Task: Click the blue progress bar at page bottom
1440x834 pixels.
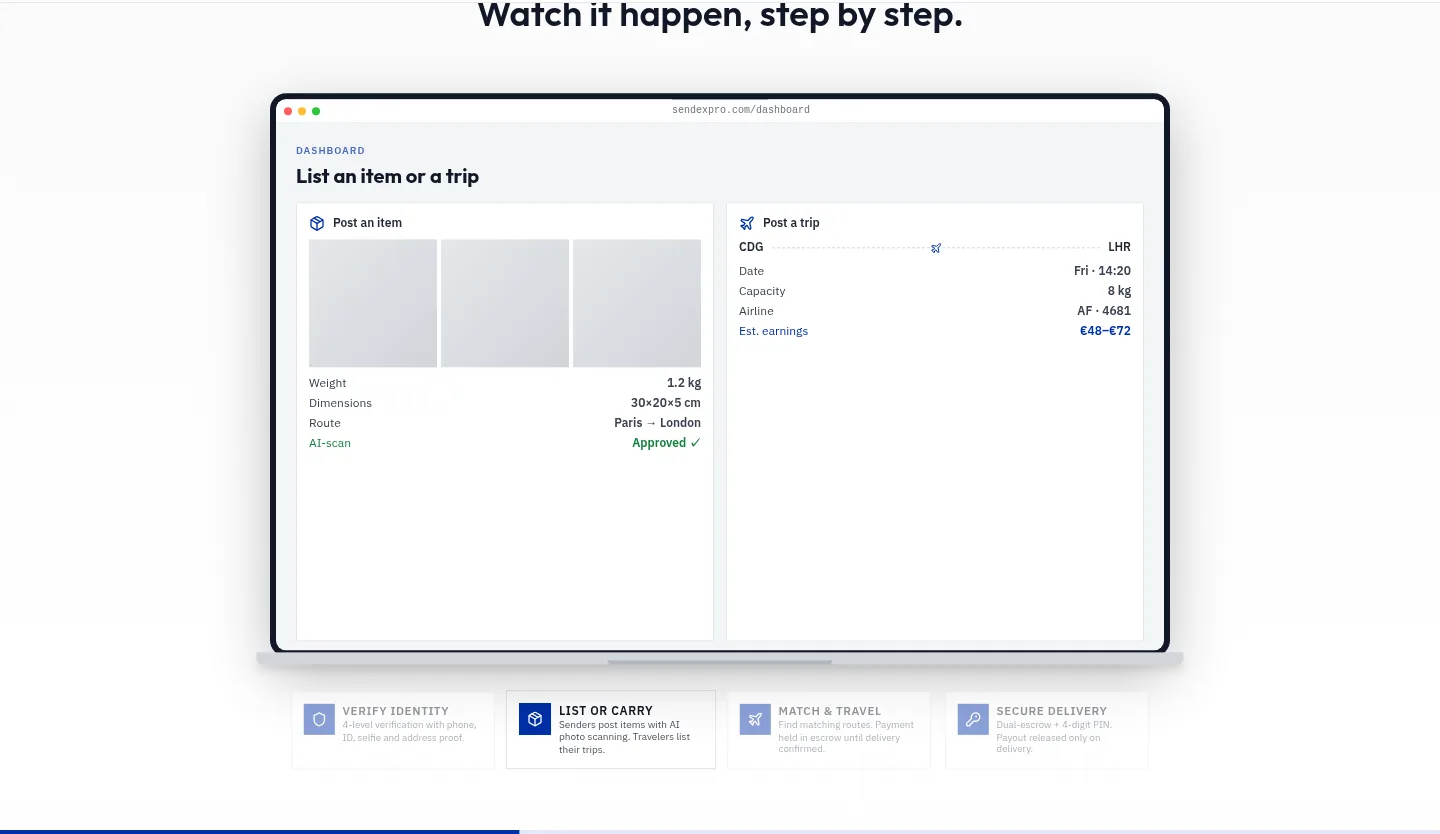Action: pos(260,831)
